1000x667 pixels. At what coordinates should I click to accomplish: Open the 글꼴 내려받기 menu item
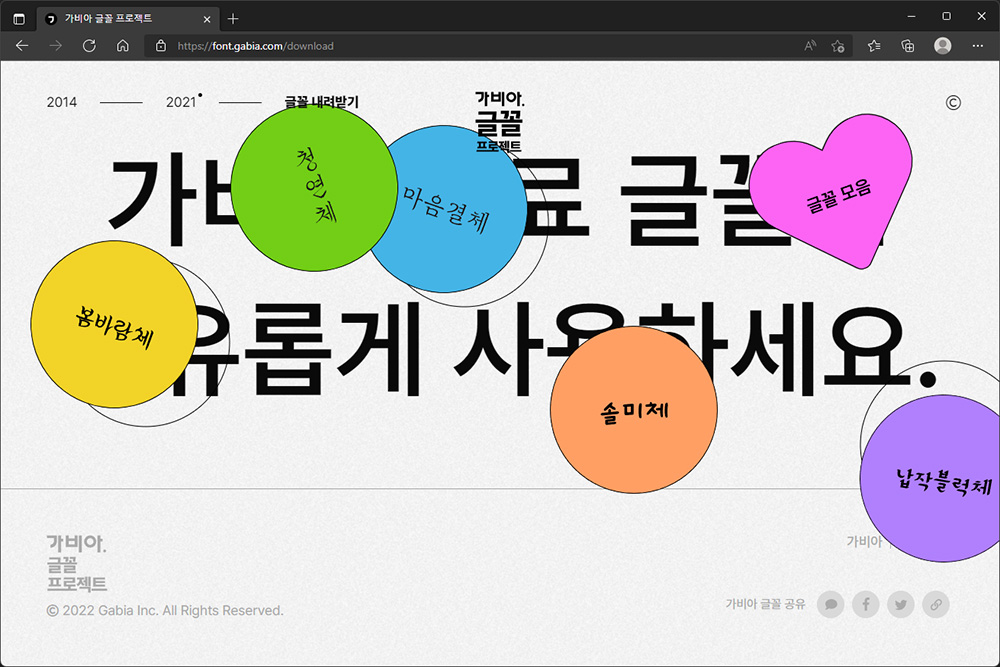point(321,102)
